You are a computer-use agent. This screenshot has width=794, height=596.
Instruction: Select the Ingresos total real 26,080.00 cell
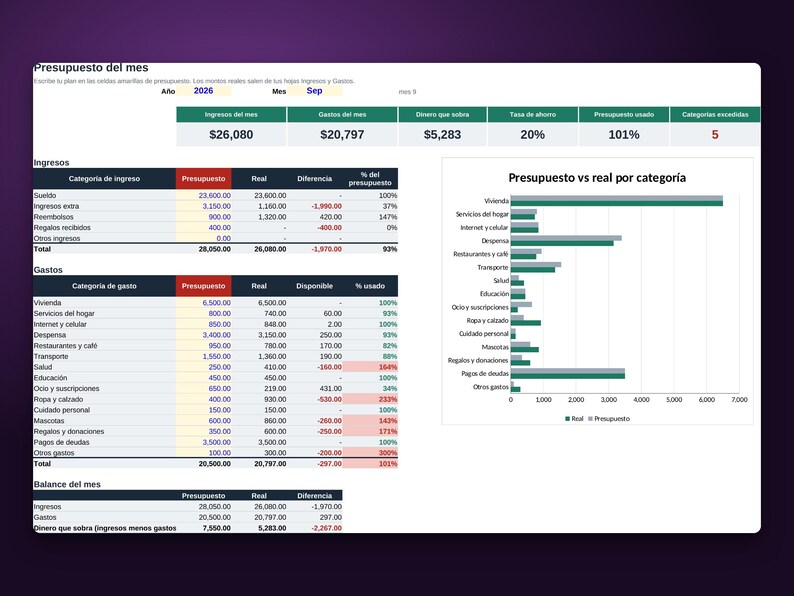coord(259,249)
